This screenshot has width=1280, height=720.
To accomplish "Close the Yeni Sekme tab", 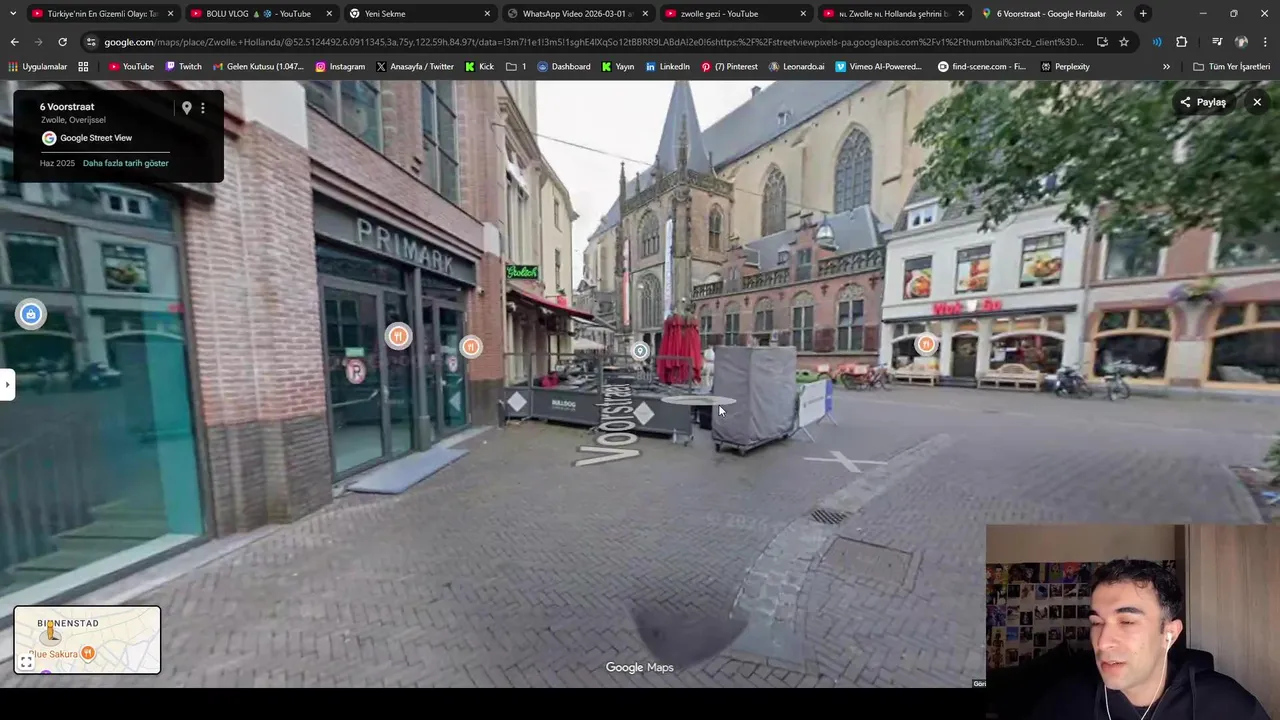I will point(487,14).
